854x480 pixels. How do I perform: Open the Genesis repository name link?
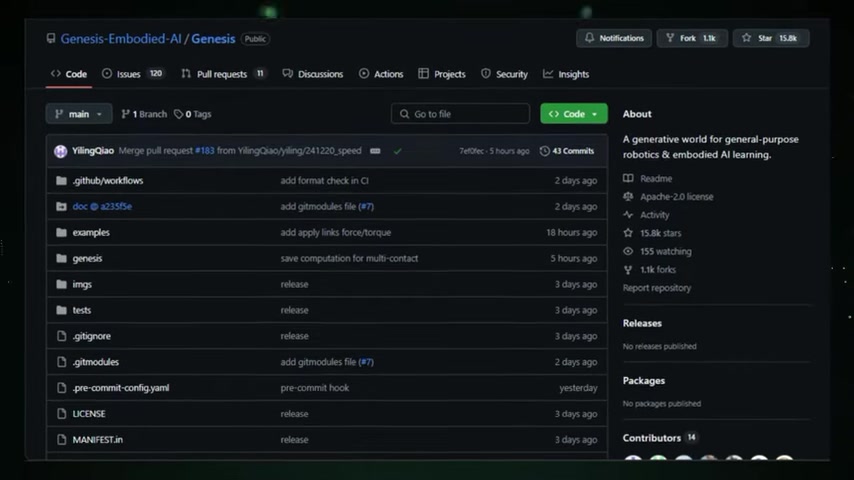point(213,39)
